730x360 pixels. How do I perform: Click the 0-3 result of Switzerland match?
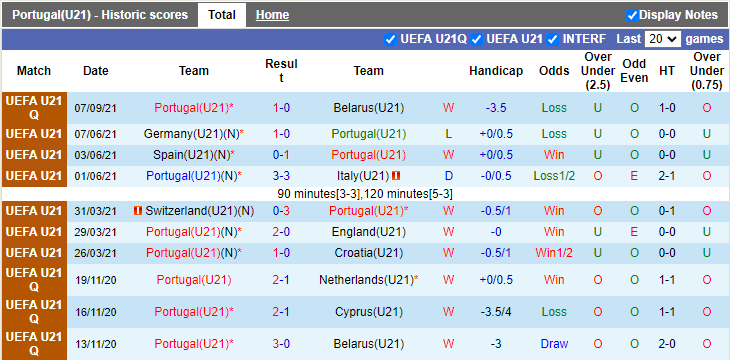281,211
